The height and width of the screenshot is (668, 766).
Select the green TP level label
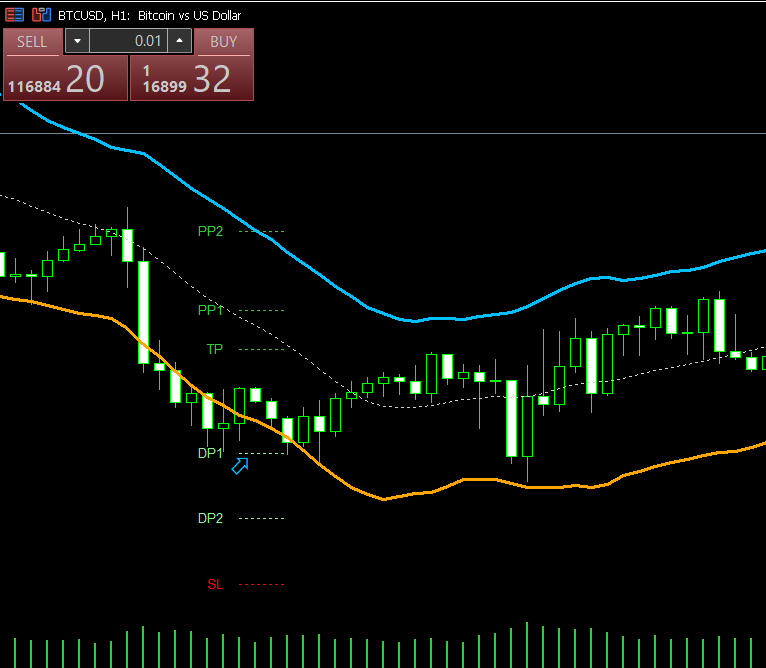point(215,349)
